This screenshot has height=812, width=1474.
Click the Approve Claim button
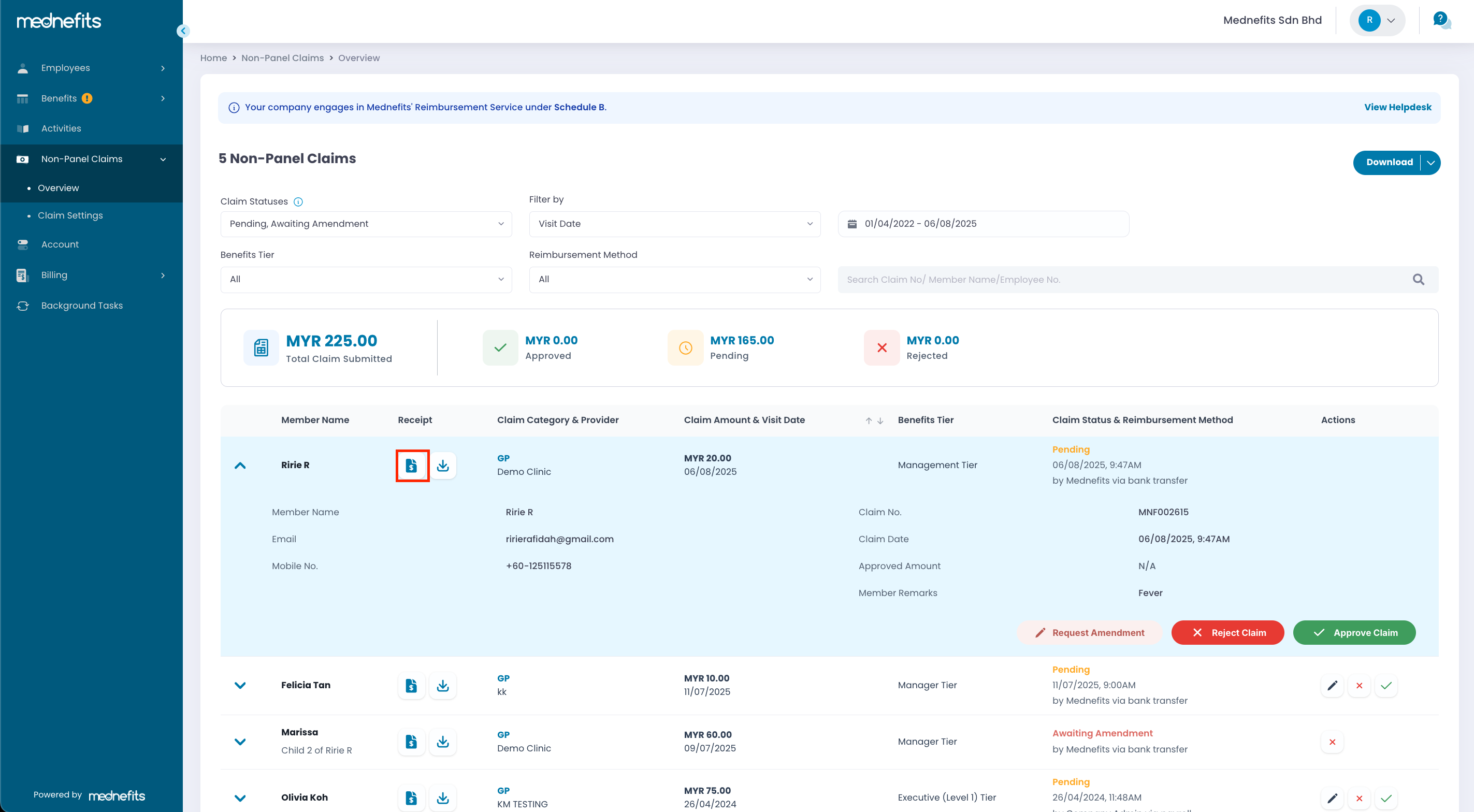(x=1354, y=632)
